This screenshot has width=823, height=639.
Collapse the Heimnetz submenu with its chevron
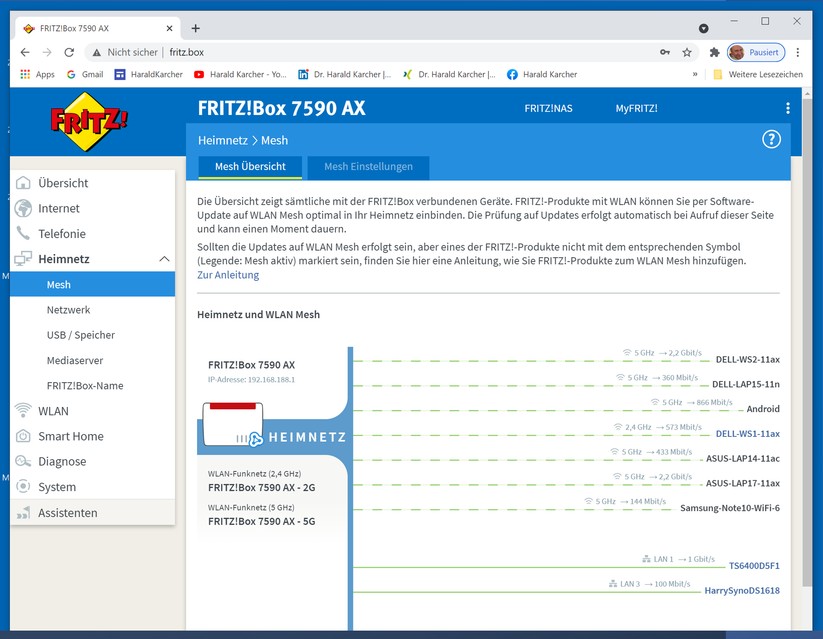(164, 258)
